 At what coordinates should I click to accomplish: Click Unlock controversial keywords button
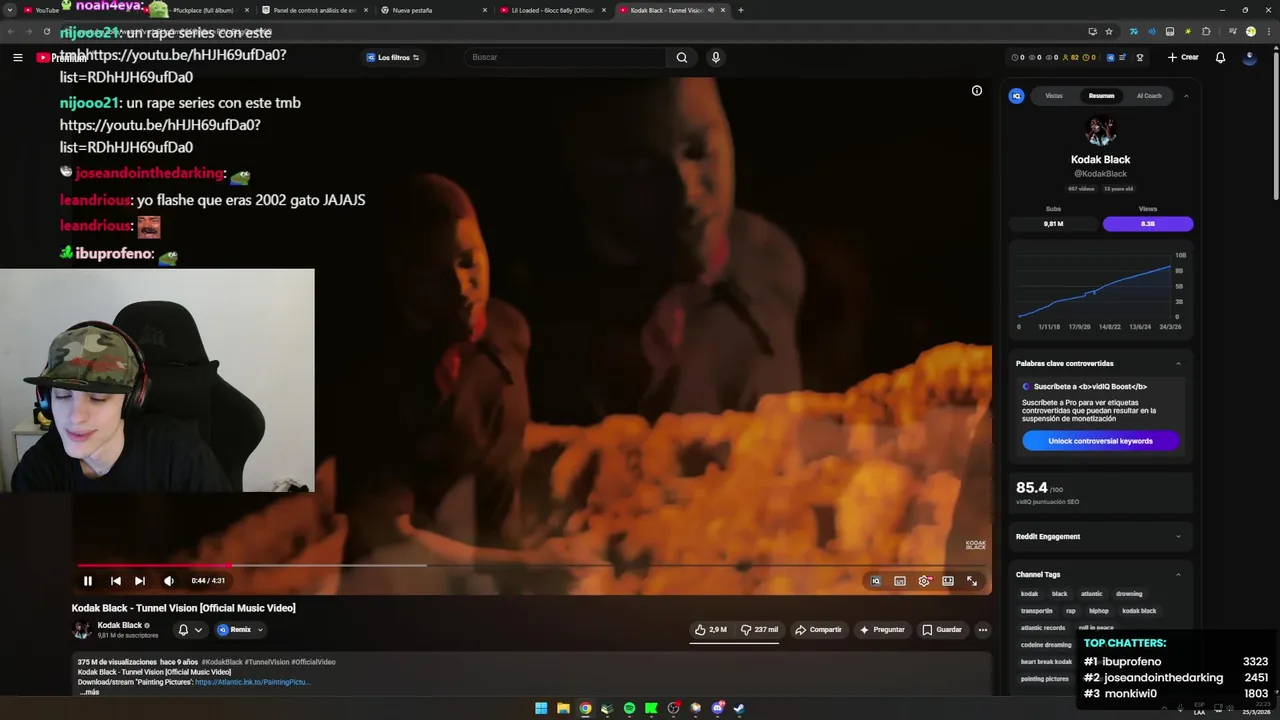pos(1100,441)
